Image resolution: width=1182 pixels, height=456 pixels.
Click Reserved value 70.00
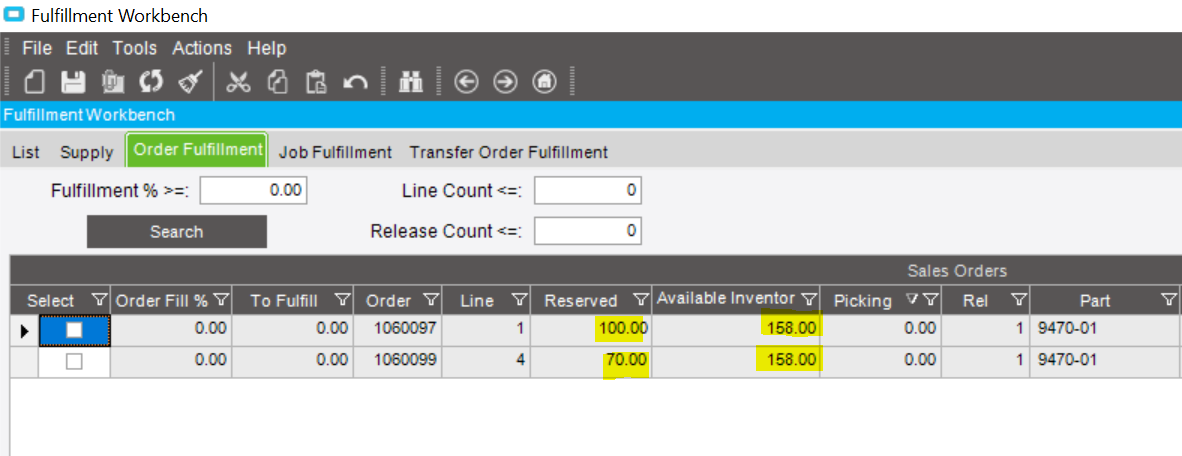[x=592, y=362]
